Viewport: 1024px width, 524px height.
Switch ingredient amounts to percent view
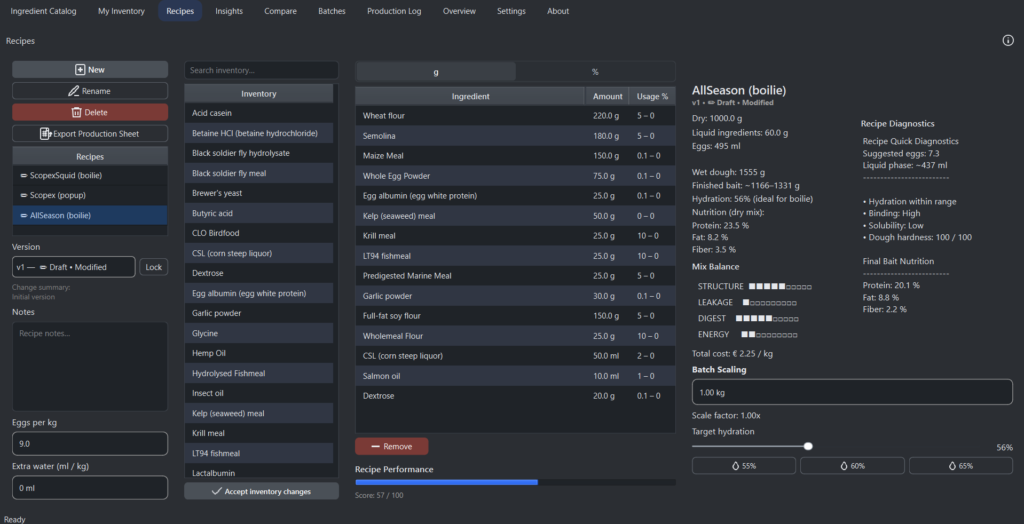(595, 72)
